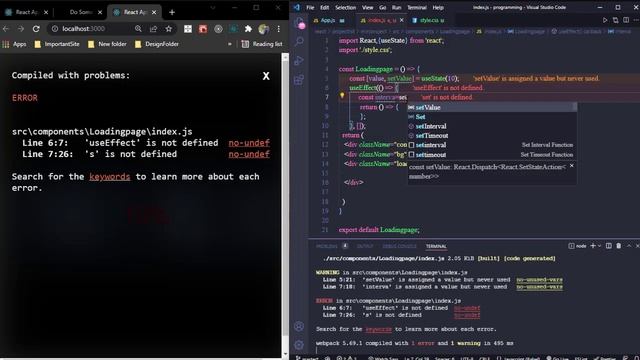This screenshot has height=360, width=640.
Task: Select setTimeout autocomplete suggestion
Action: [492, 136]
